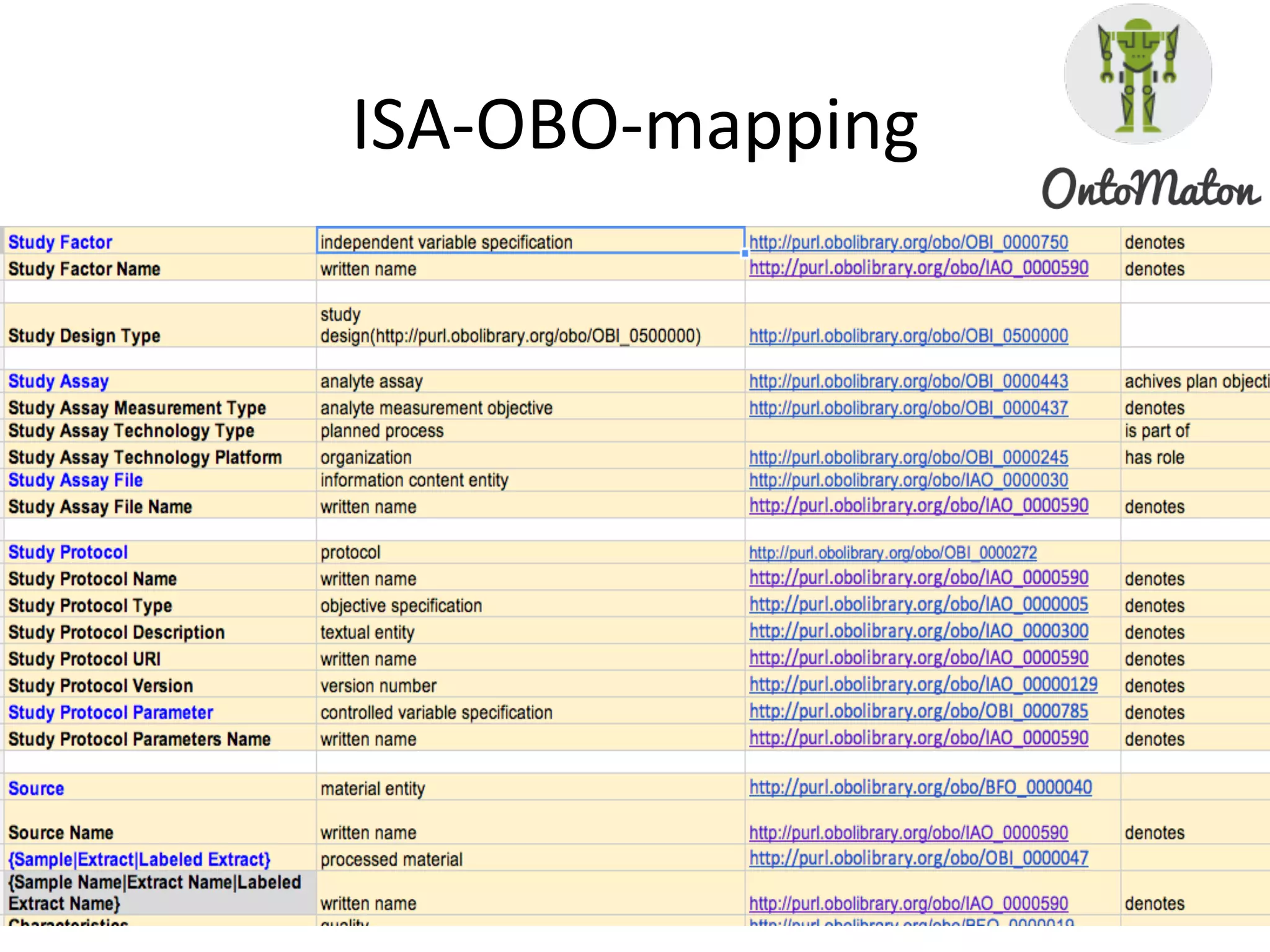Select the 'Study Protocol Parameters Name' cell

click(160, 738)
